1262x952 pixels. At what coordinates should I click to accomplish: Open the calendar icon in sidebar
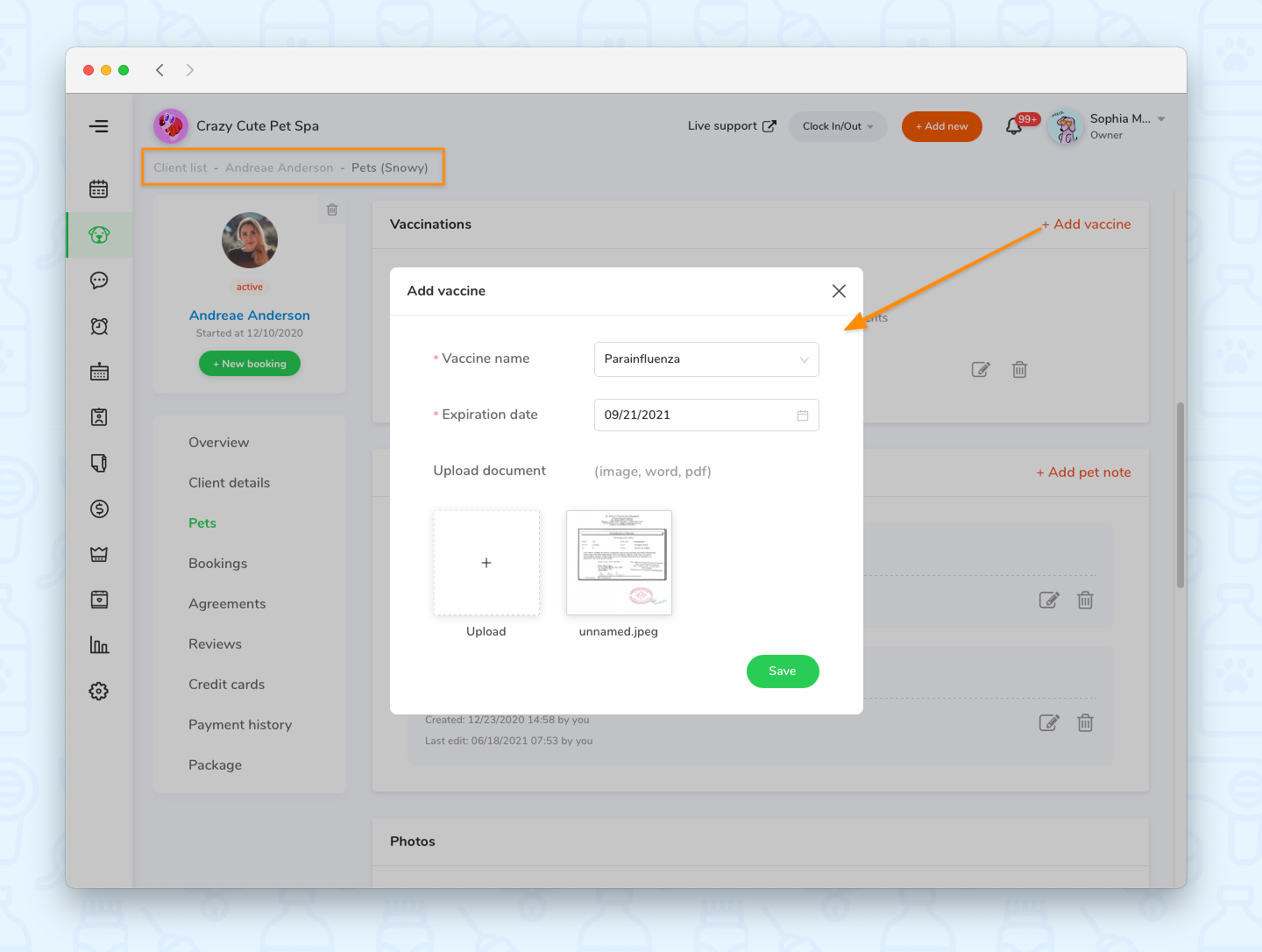click(x=99, y=189)
